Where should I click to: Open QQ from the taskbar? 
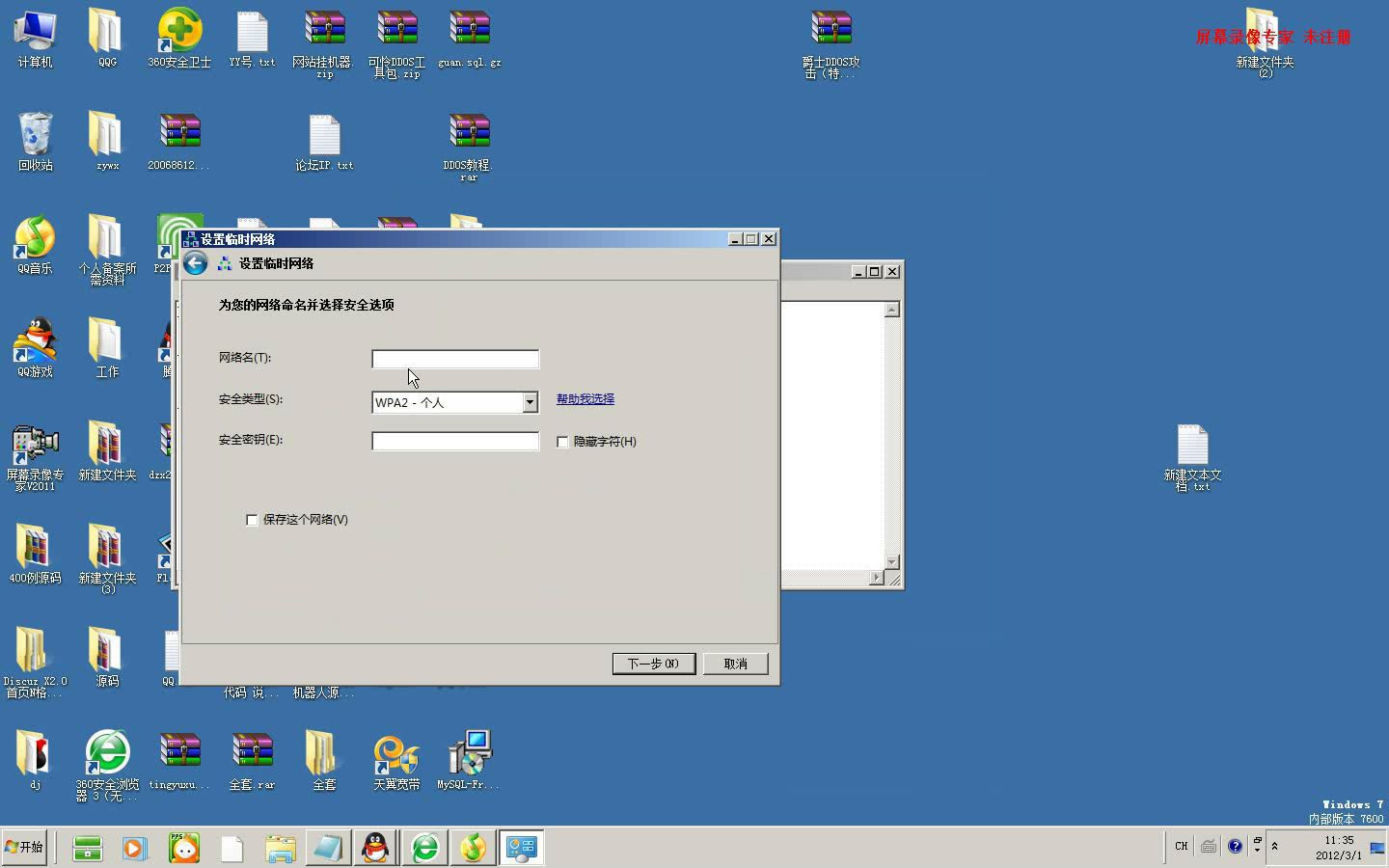[x=375, y=848]
